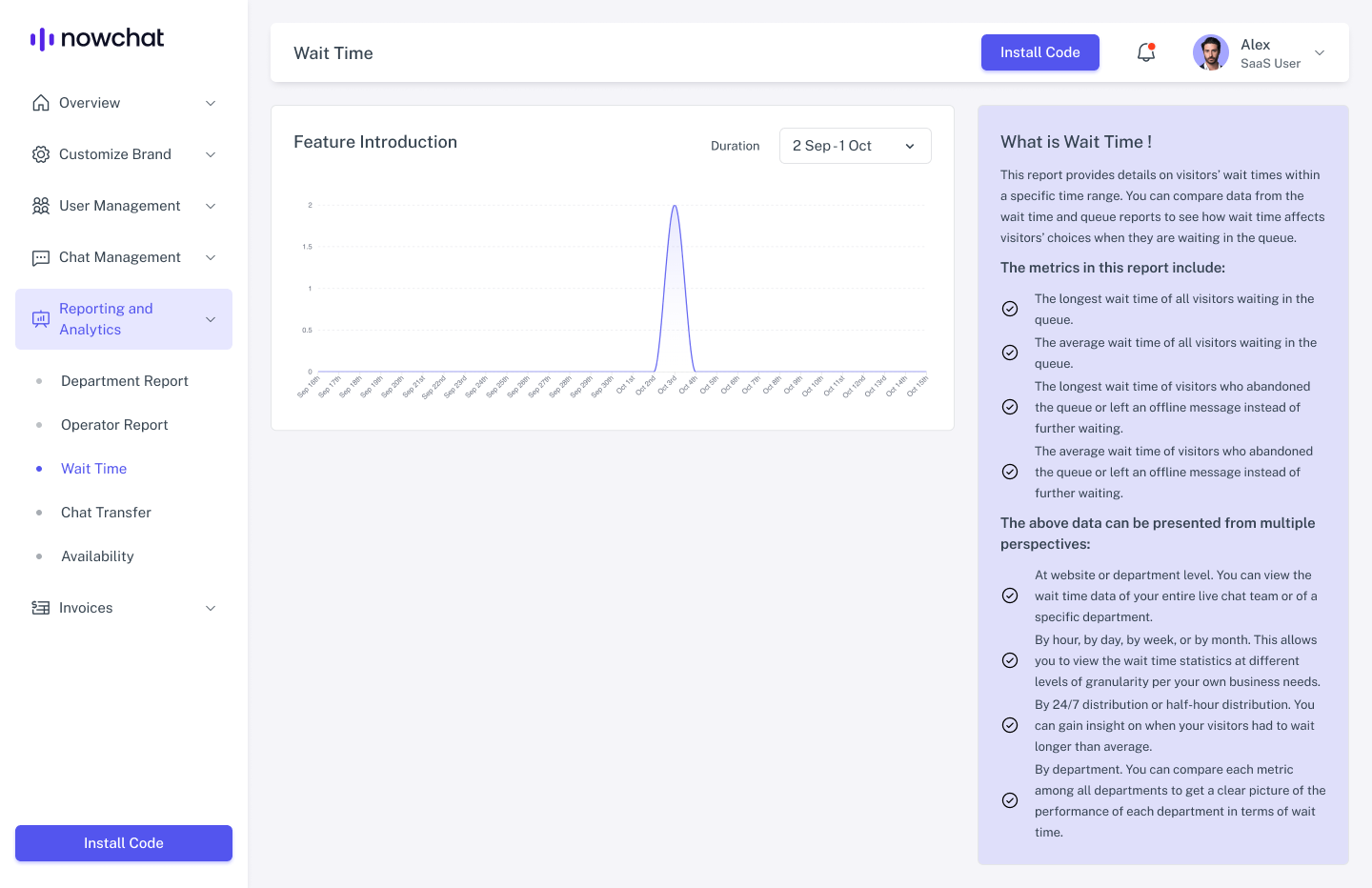The width and height of the screenshot is (1372, 888).
Task: Click the Reporting and Analytics chart icon
Action: click(x=41, y=319)
